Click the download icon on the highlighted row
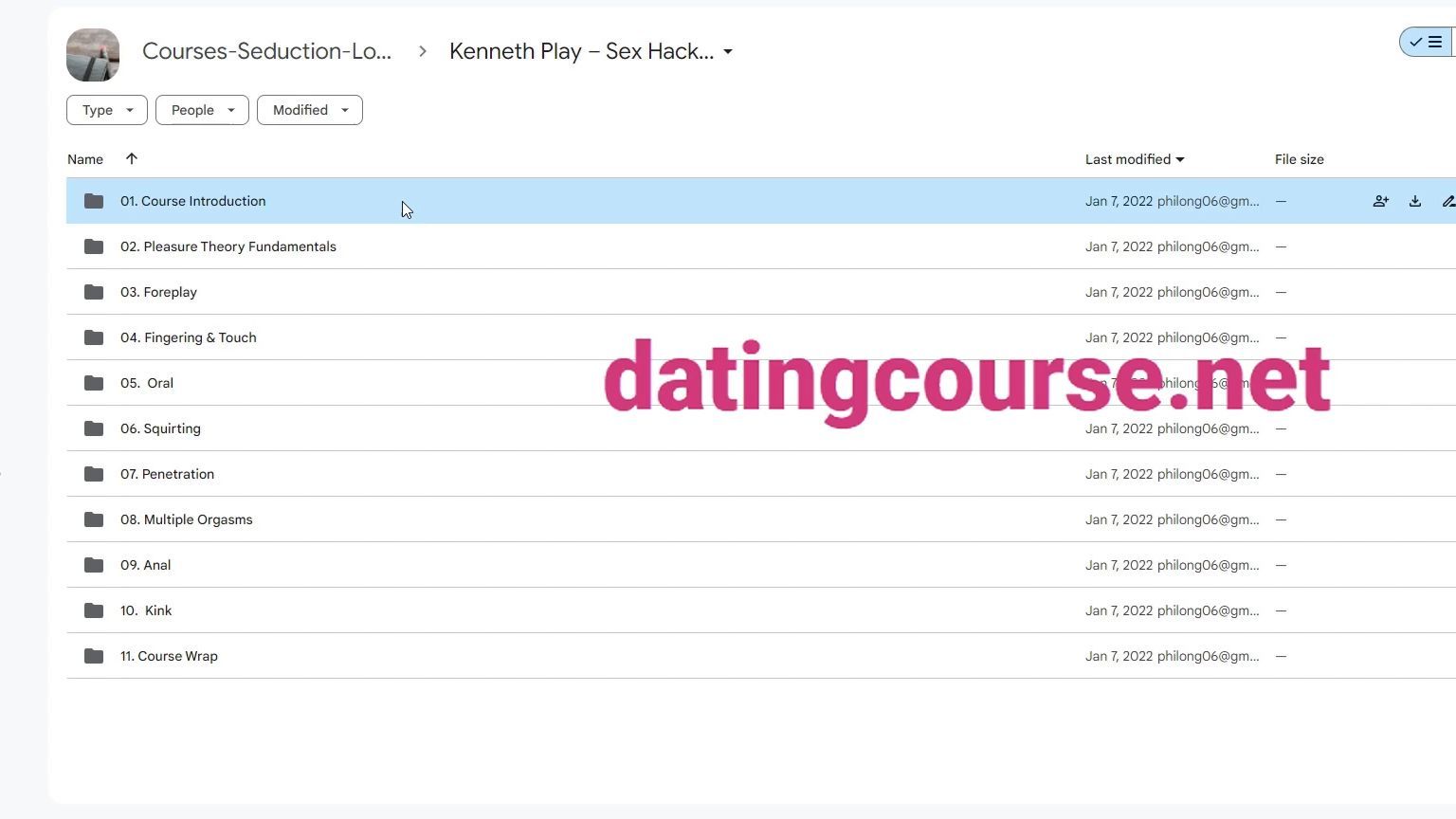Viewport: 1456px width, 819px height. (1414, 201)
